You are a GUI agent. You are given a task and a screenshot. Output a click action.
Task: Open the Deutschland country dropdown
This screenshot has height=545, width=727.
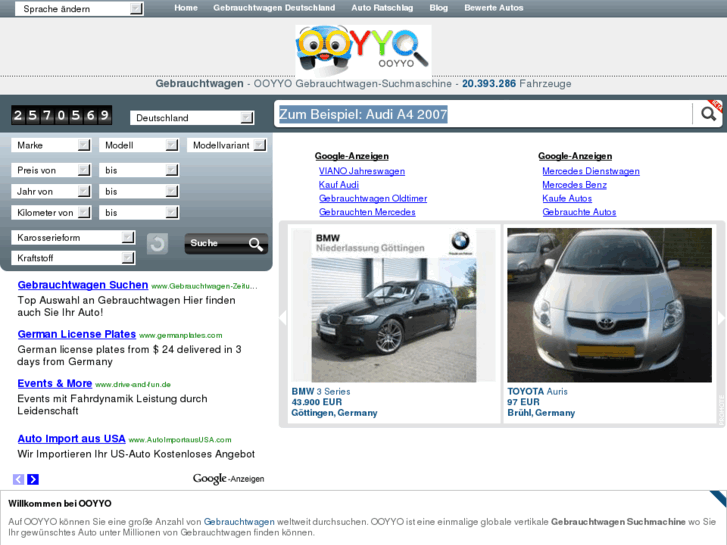[x=192, y=118]
